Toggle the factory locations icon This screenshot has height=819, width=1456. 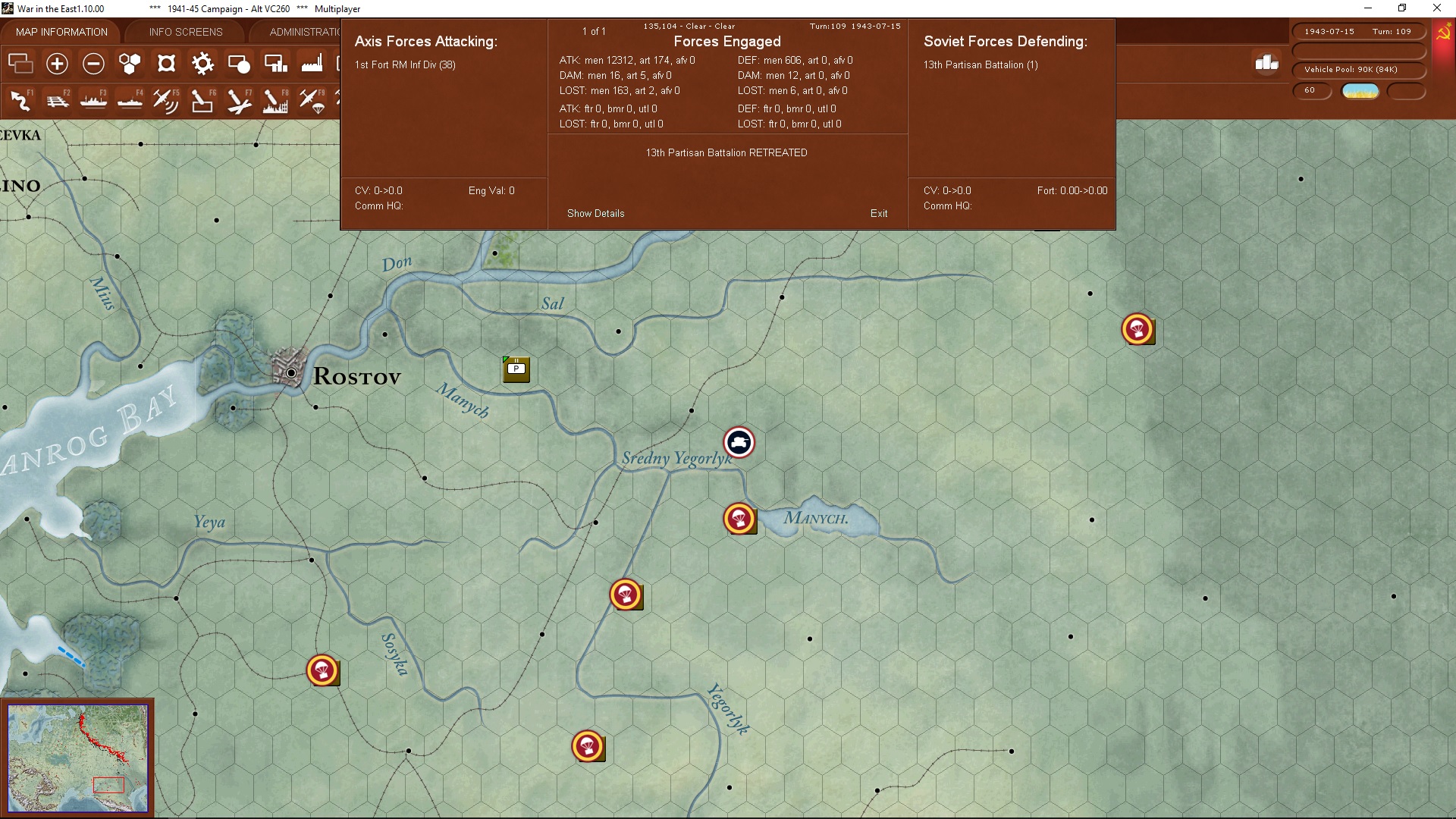[x=312, y=64]
